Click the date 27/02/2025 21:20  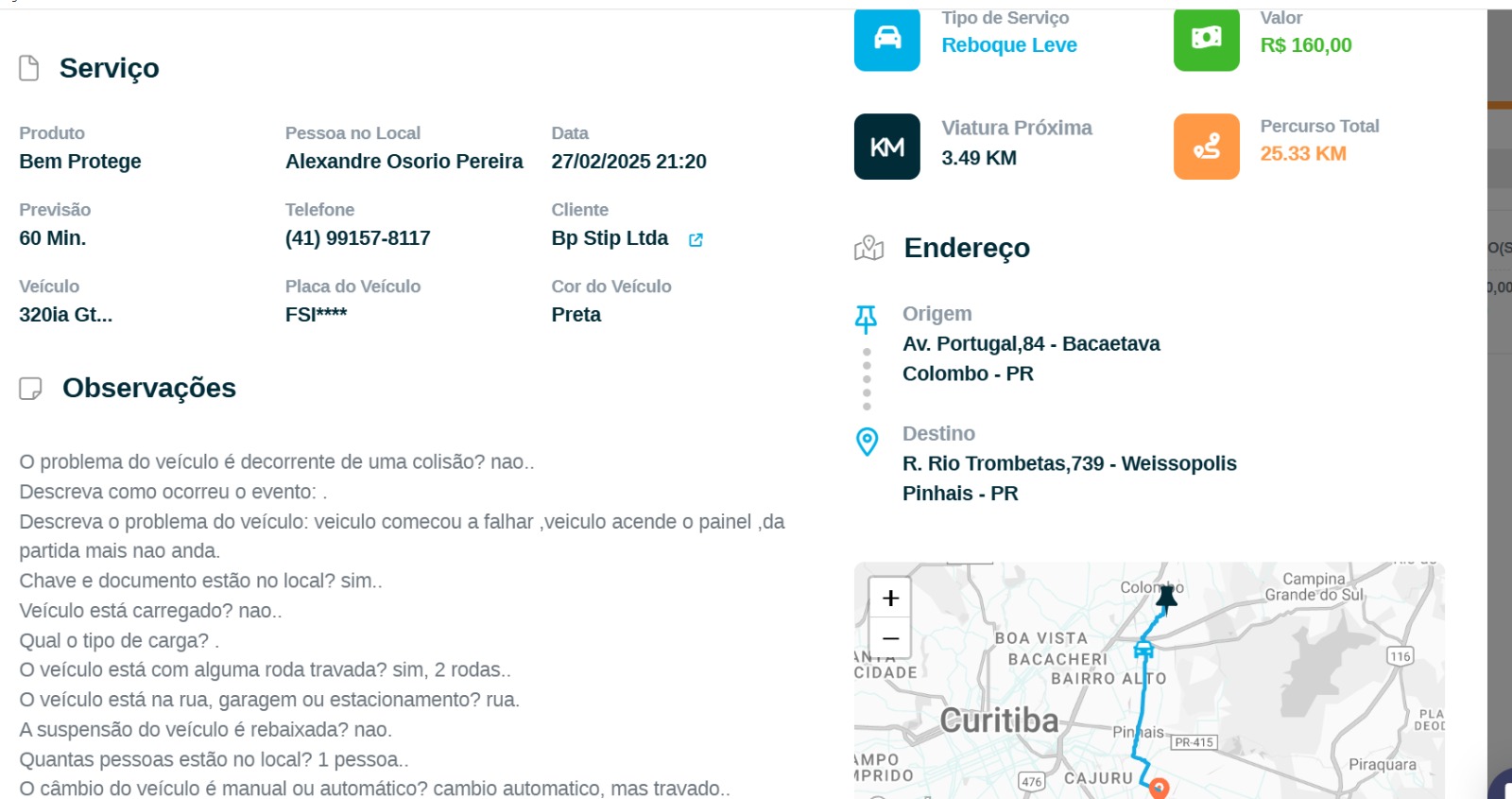(x=629, y=162)
